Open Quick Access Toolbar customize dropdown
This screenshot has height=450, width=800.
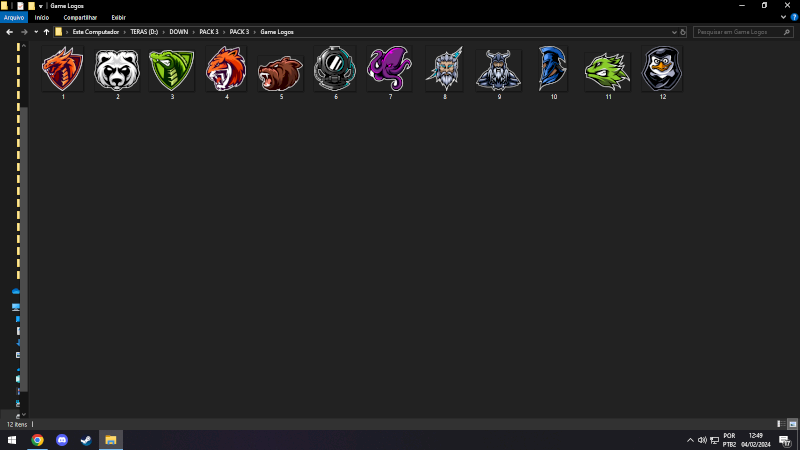click(41, 6)
